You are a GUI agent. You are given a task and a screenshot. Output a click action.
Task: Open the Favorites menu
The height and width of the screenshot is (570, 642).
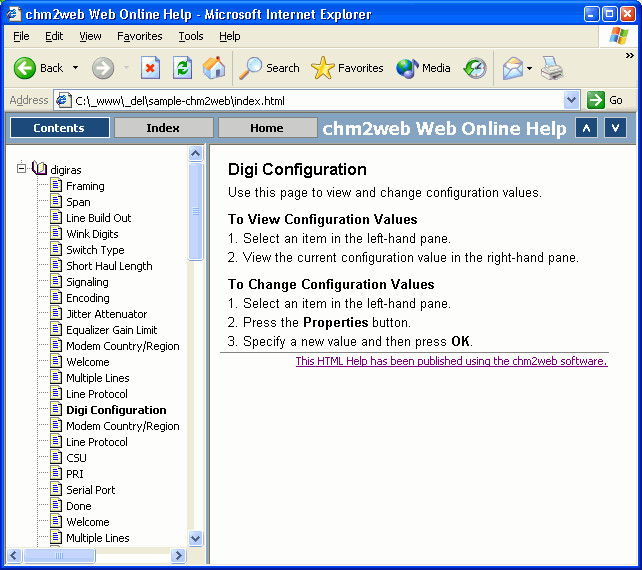click(x=140, y=36)
